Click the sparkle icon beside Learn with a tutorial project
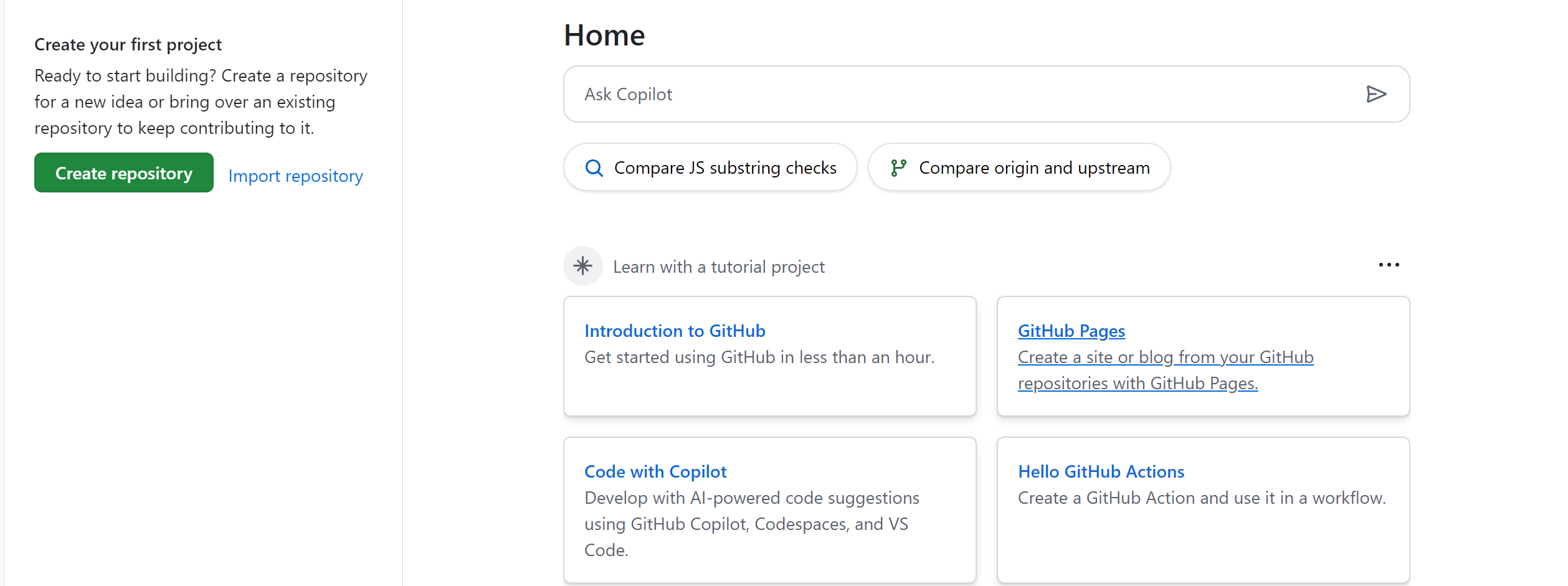The height and width of the screenshot is (586, 1568). 582,266
